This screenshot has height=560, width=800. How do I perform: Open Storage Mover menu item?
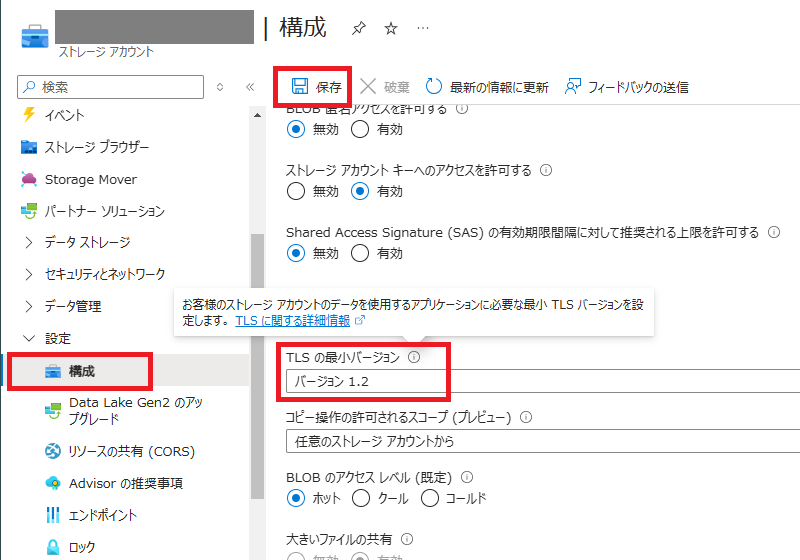(90, 180)
